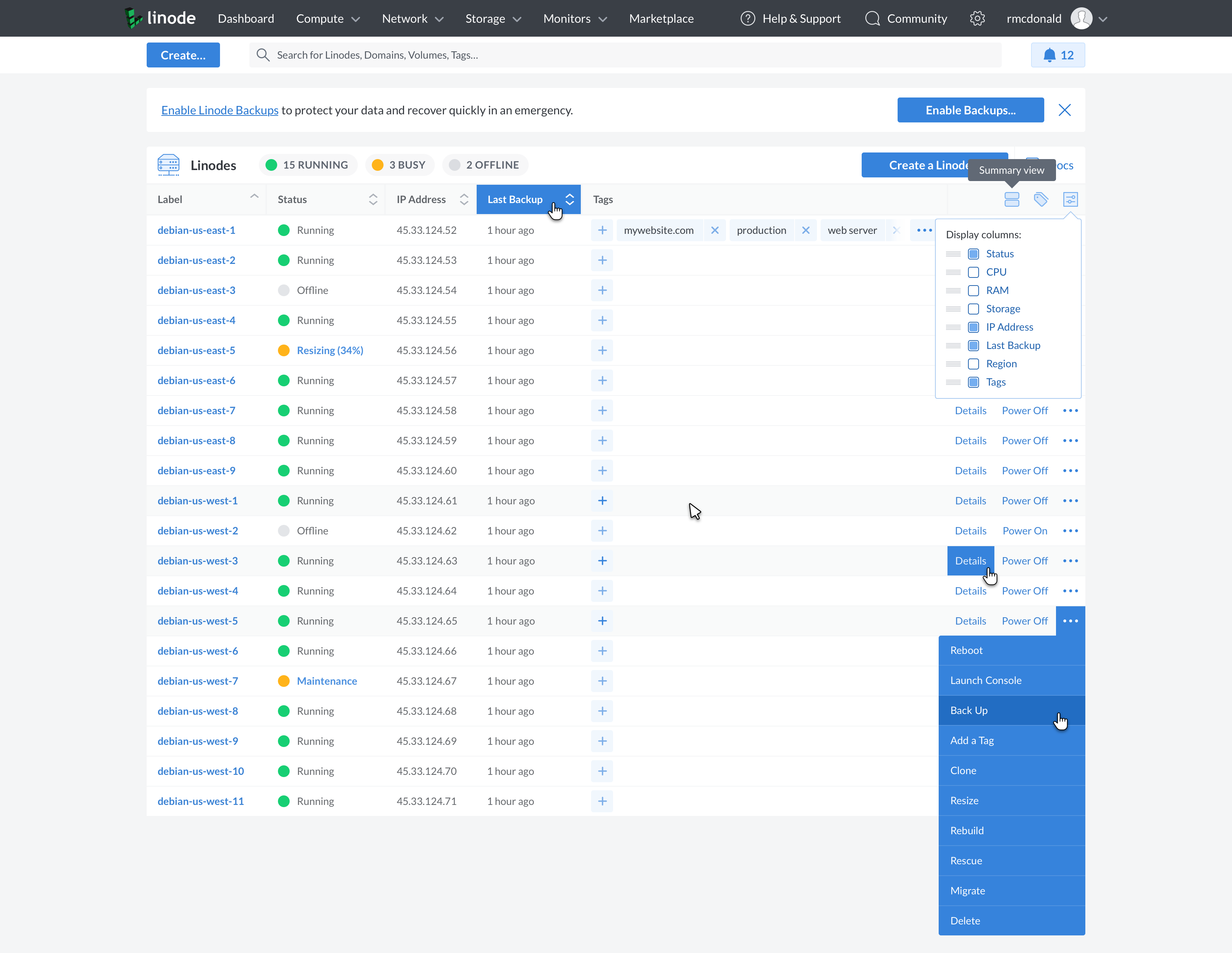Close the actions menu on debian-us-west-5
The width and height of the screenshot is (1232, 953).
1070,621
